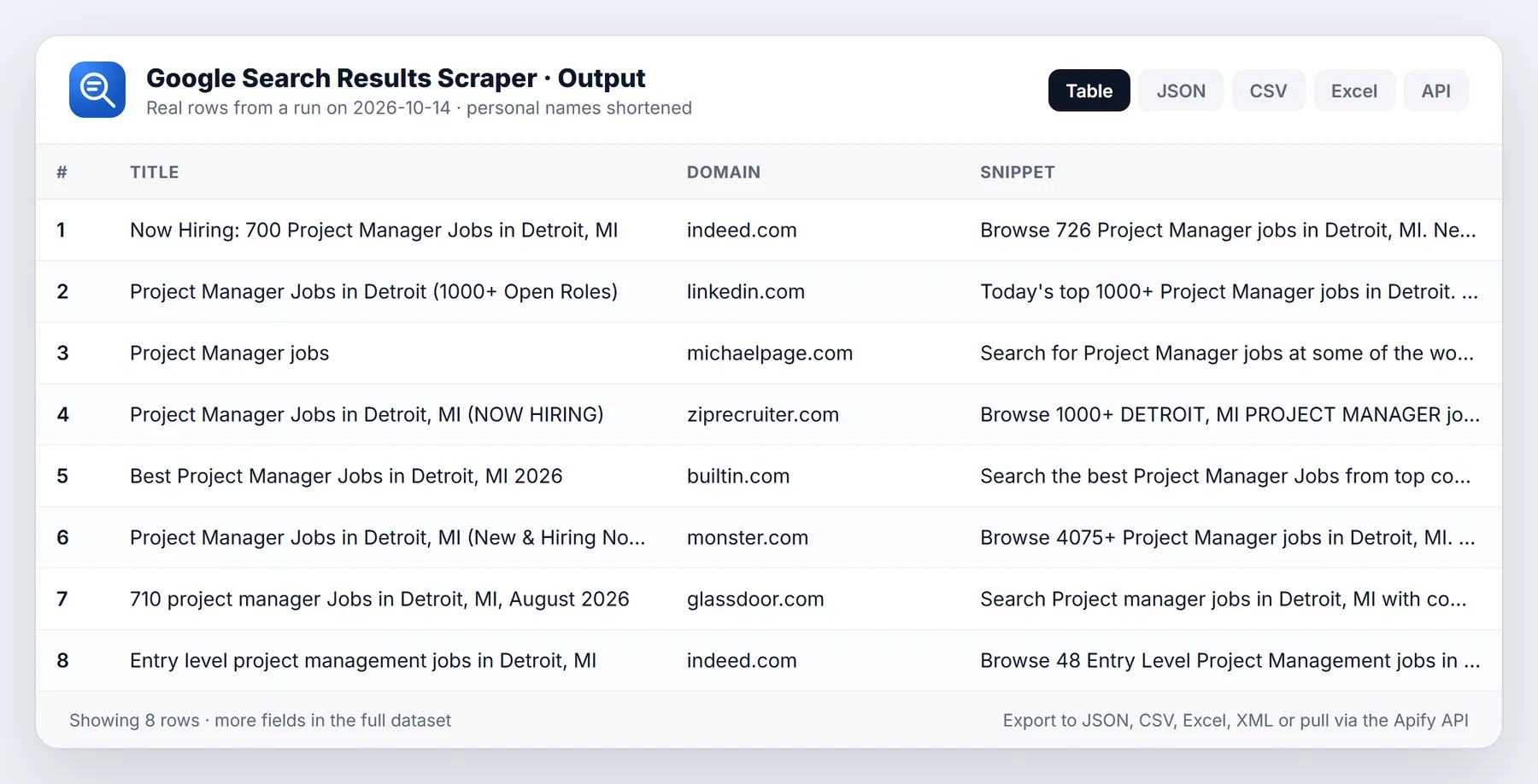This screenshot has height=784, width=1538.
Task: Click the ziprecruiter.com domain cell
Action: pos(763,414)
